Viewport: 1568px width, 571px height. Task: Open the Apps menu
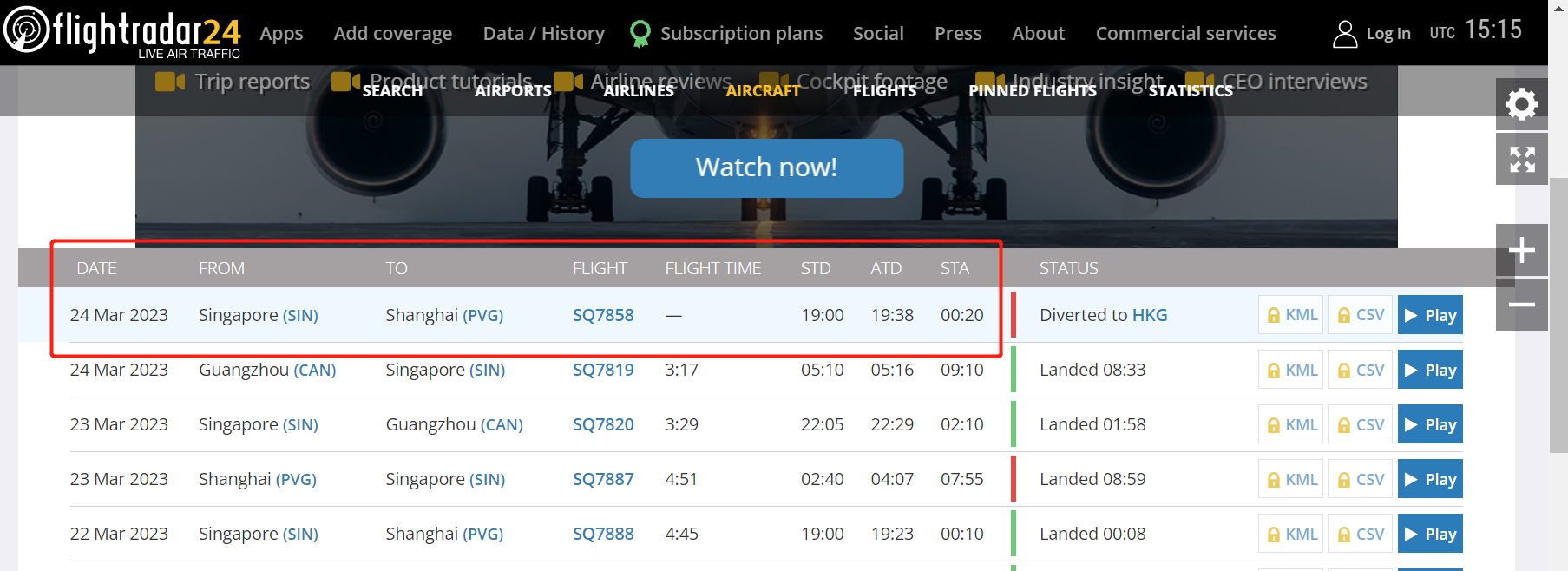(281, 34)
